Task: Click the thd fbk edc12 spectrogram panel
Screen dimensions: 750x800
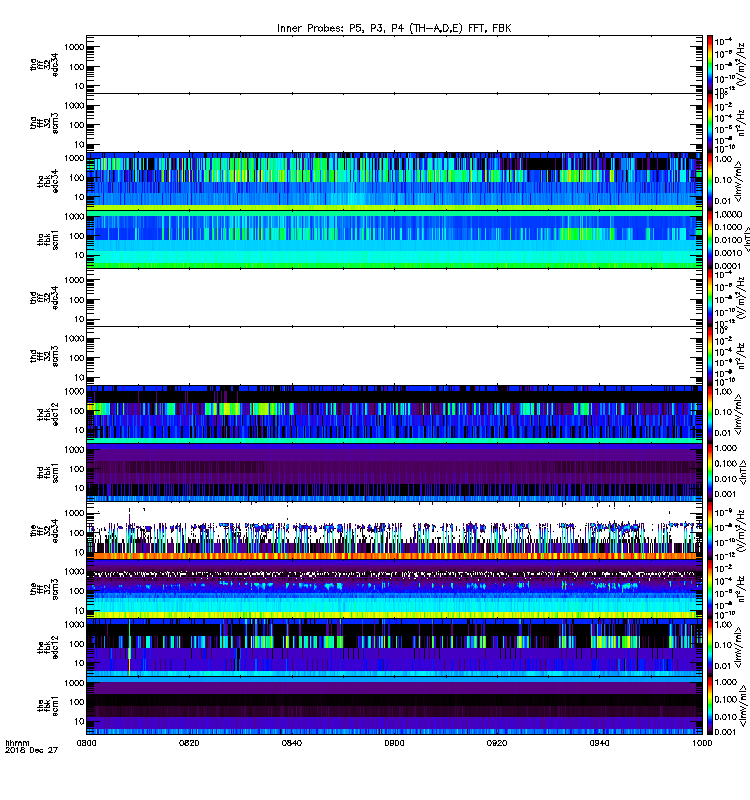Action: coord(394,414)
